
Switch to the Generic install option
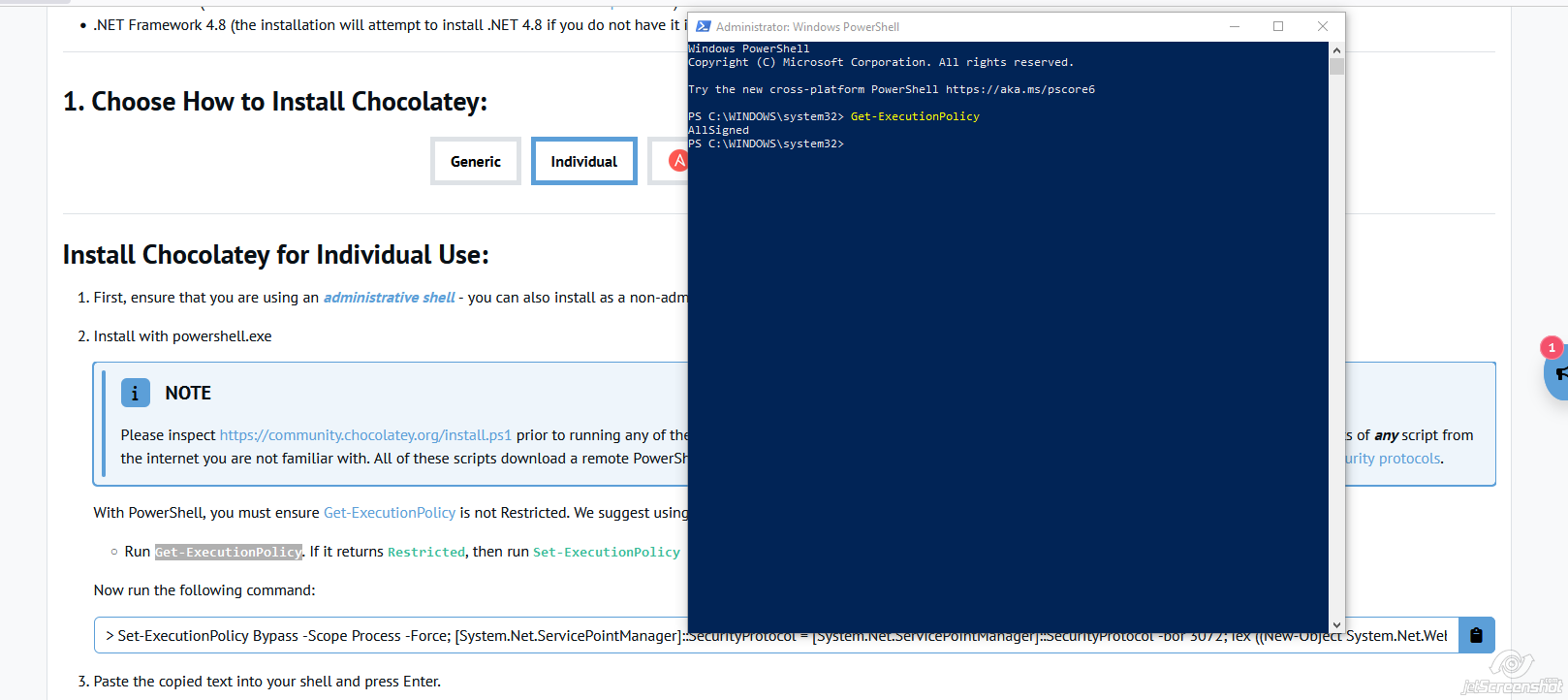[x=475, y=161]
